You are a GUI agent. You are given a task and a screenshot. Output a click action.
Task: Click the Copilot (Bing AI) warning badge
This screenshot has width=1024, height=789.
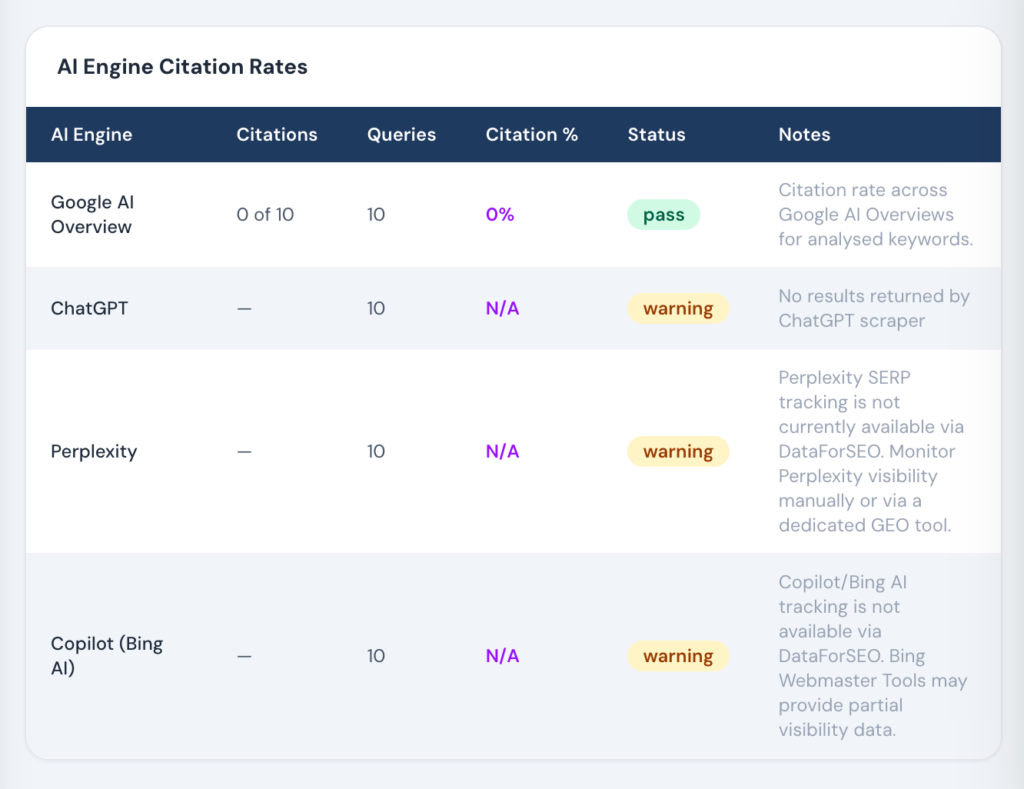pyautogui.click(x=678, y=656)
